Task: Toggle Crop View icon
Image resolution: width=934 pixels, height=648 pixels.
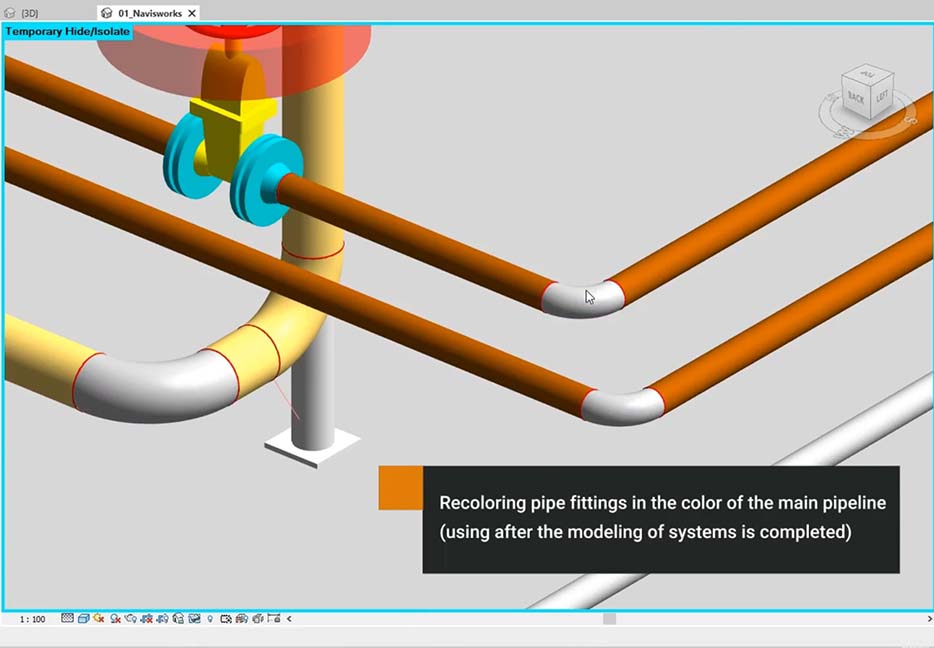Action: click(147, 619)
